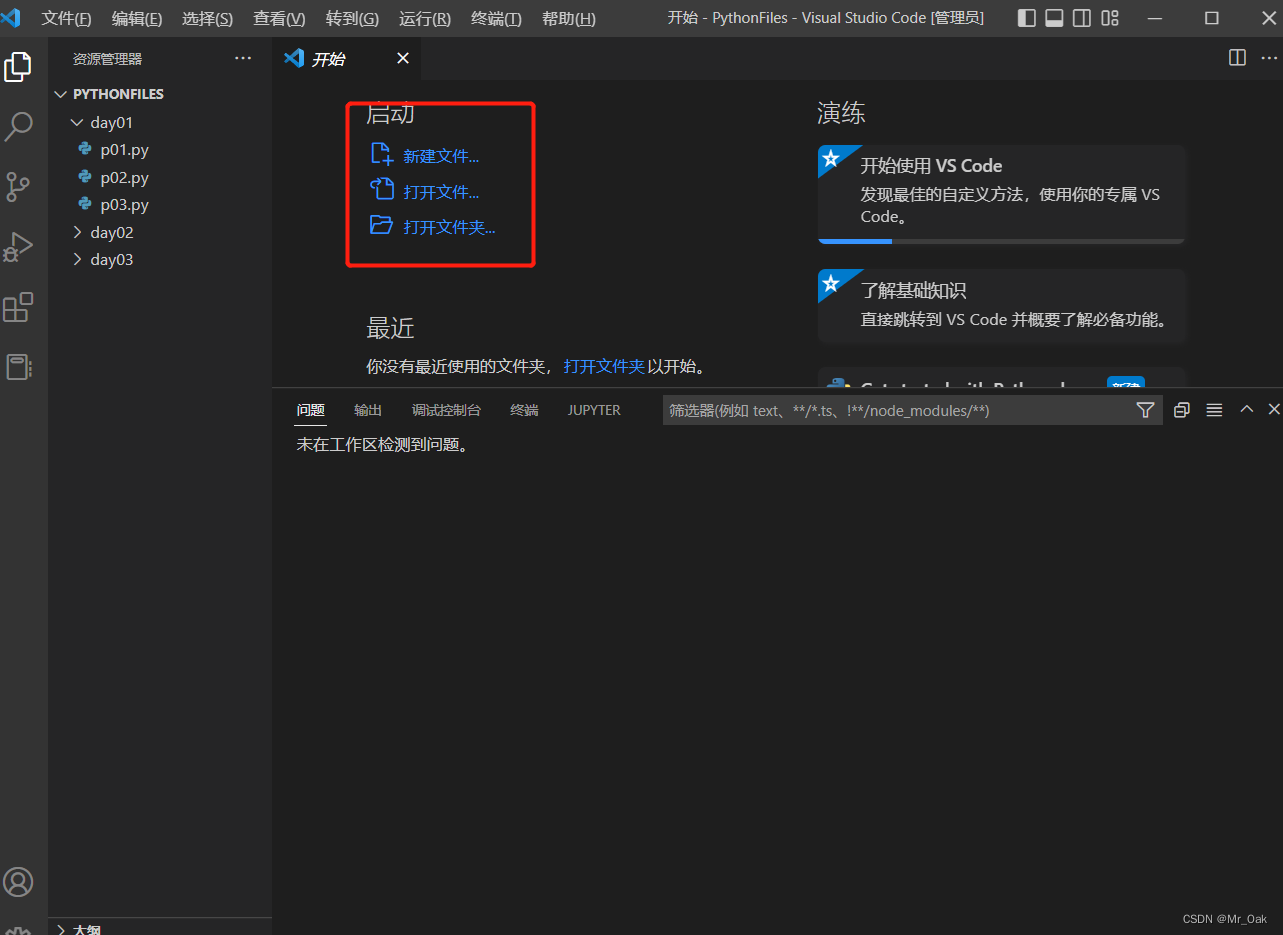The width and height of the screenshot is (1283, 935).
Task: Open the 开始使用 VS Code walkthrough card
Action: click(1002, 194)
